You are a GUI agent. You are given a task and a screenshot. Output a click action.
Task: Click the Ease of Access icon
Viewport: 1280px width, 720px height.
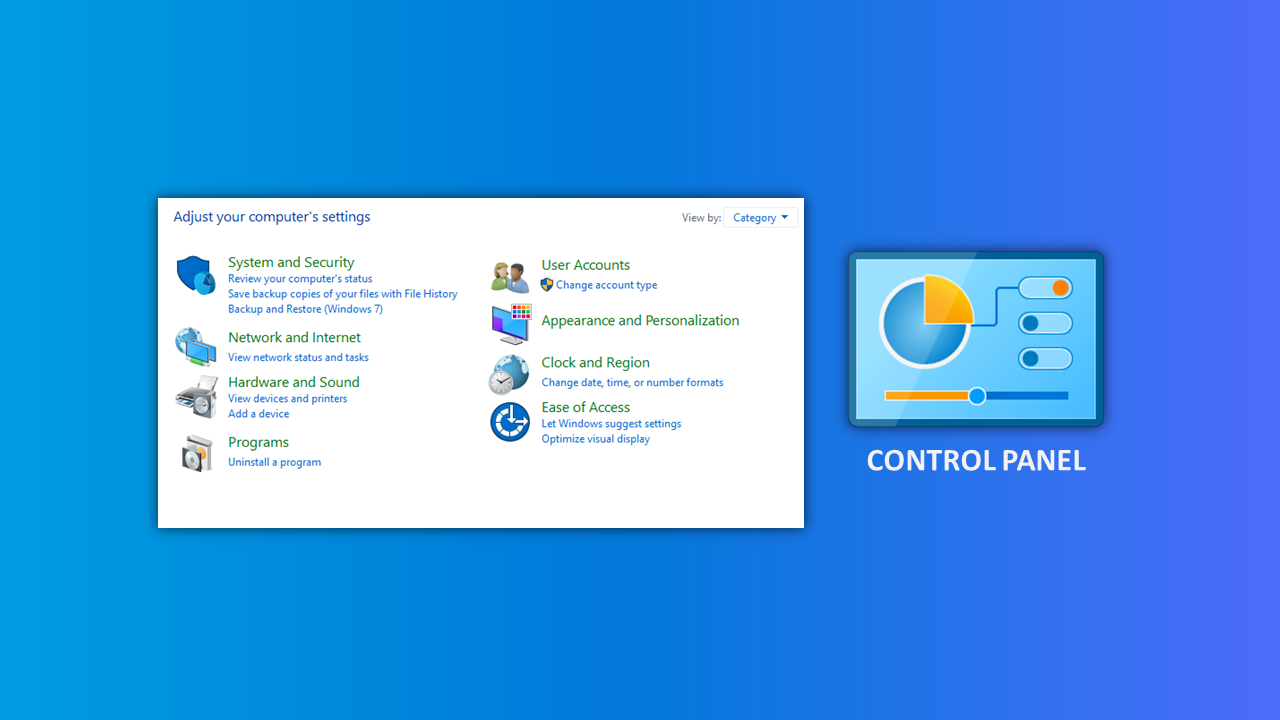point(510,422)
